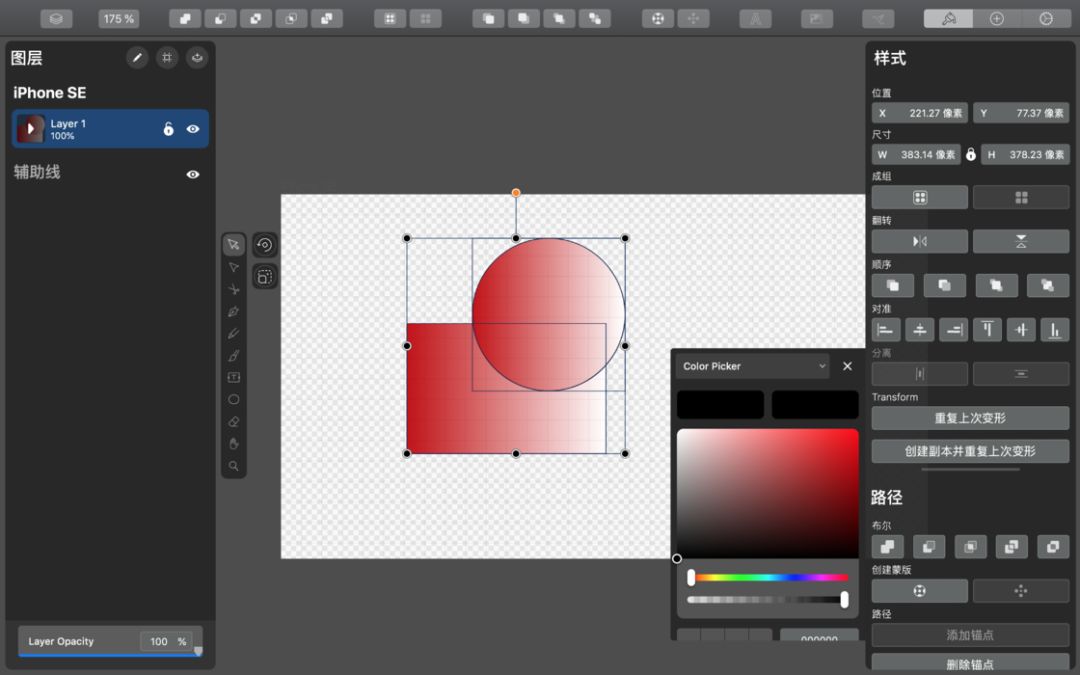Toggle visibility of the 辅助线 guides

pos(193,174)
